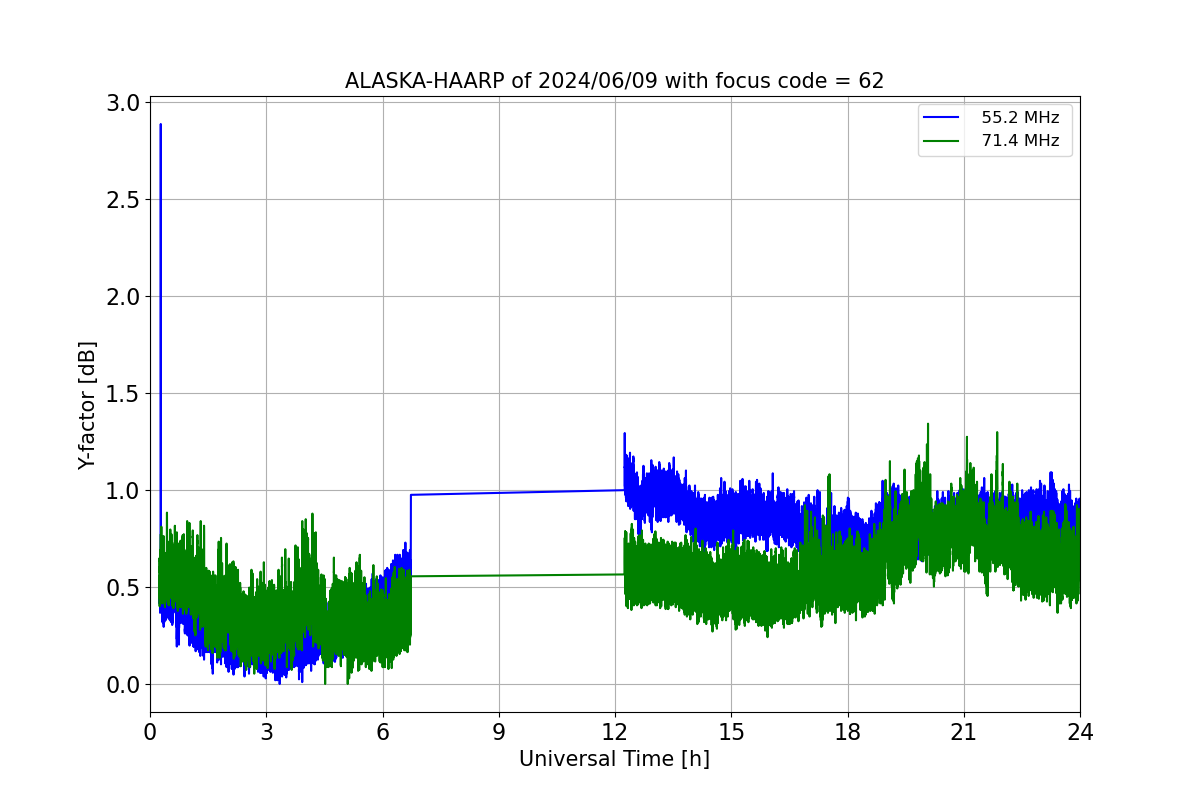Click the x-axis tick label 18
Image resolution: width=1200 pixels, height=800 pixels.
tap(848, 732)
